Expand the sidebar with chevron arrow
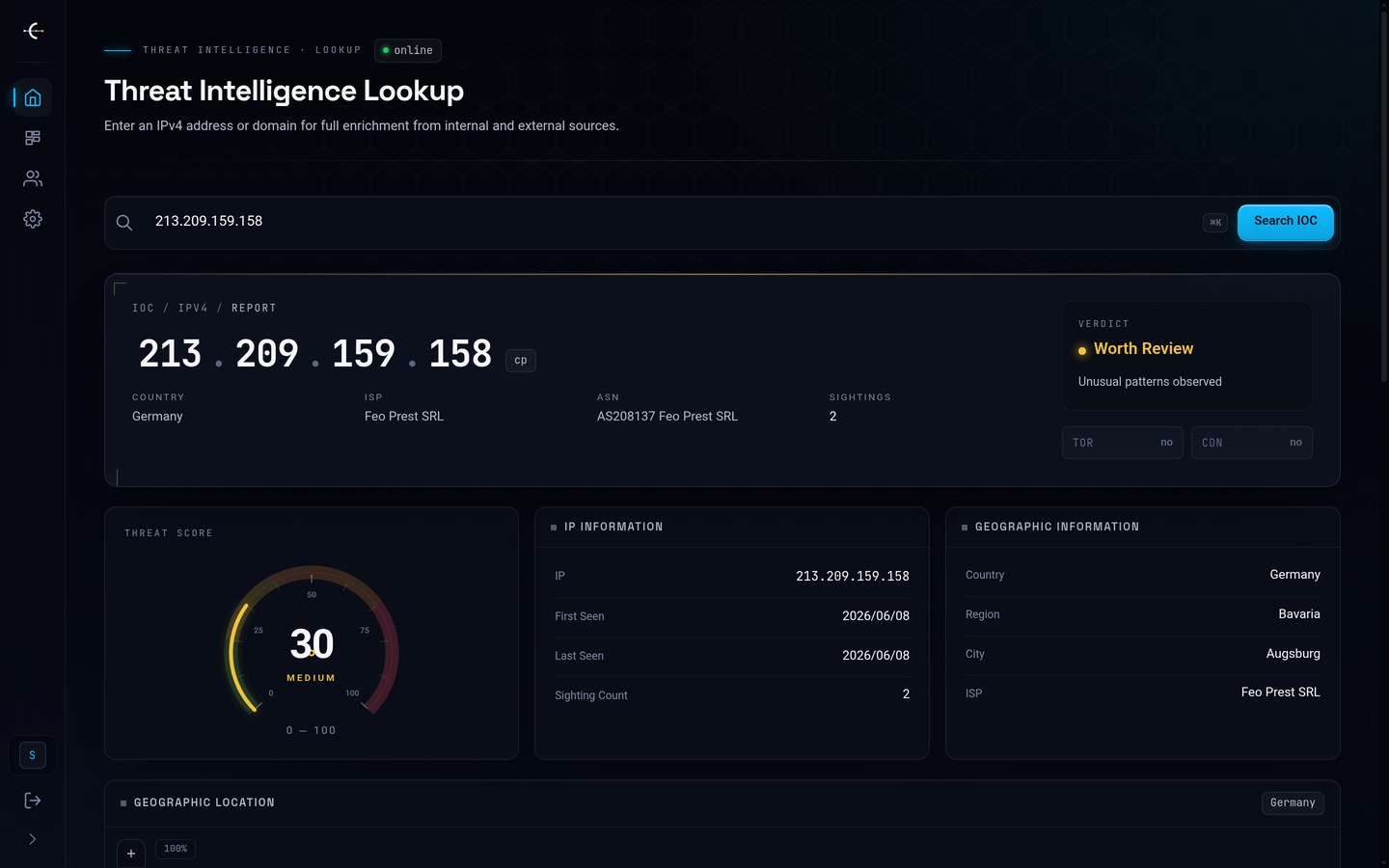 [32, 839]
